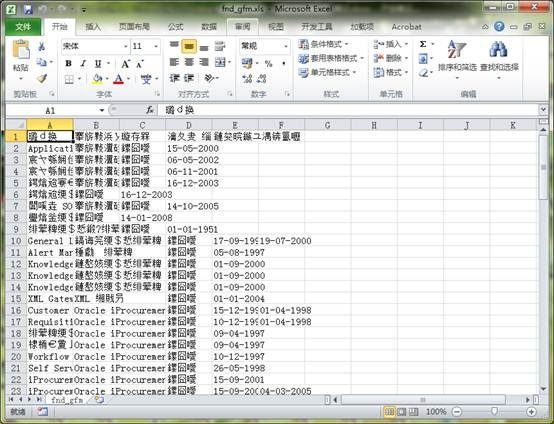Increase font size with large A icon
This screenshot has height=424, width=554.
125,64
